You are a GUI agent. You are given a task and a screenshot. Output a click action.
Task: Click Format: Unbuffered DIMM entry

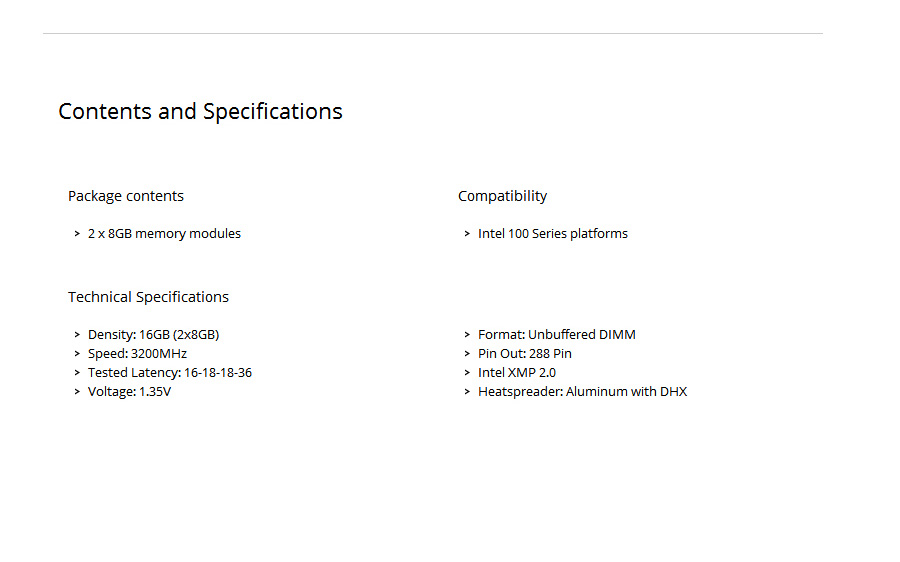point(557,335)
